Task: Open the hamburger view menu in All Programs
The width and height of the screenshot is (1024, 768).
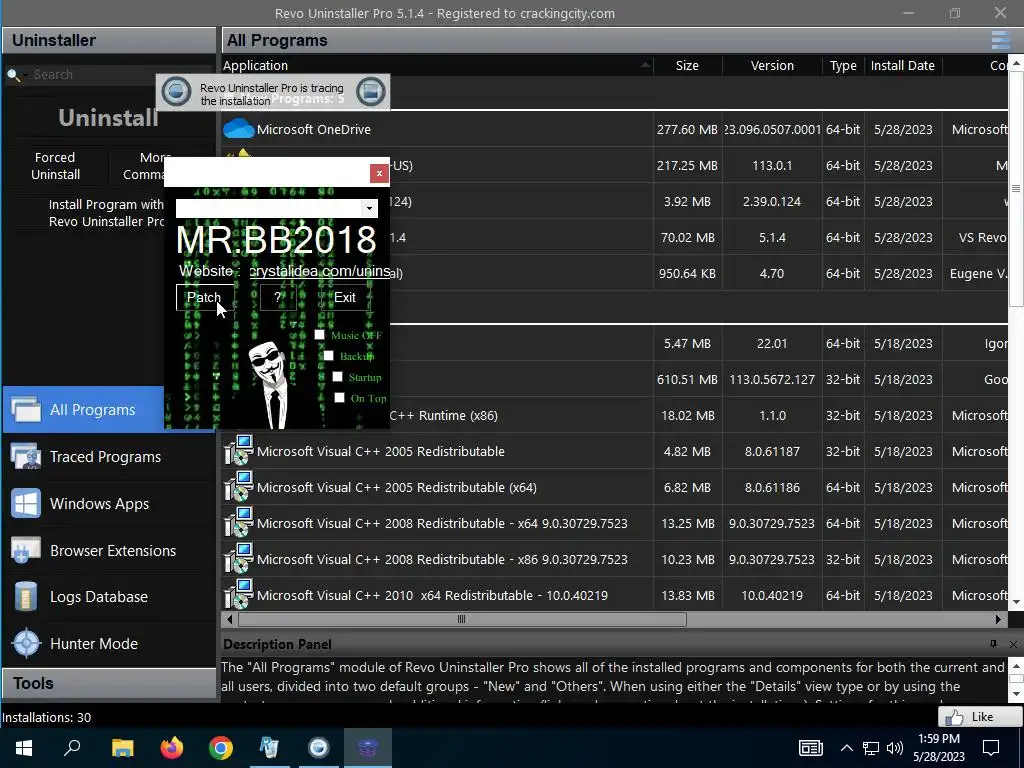Action: (x=1000, y=40)
